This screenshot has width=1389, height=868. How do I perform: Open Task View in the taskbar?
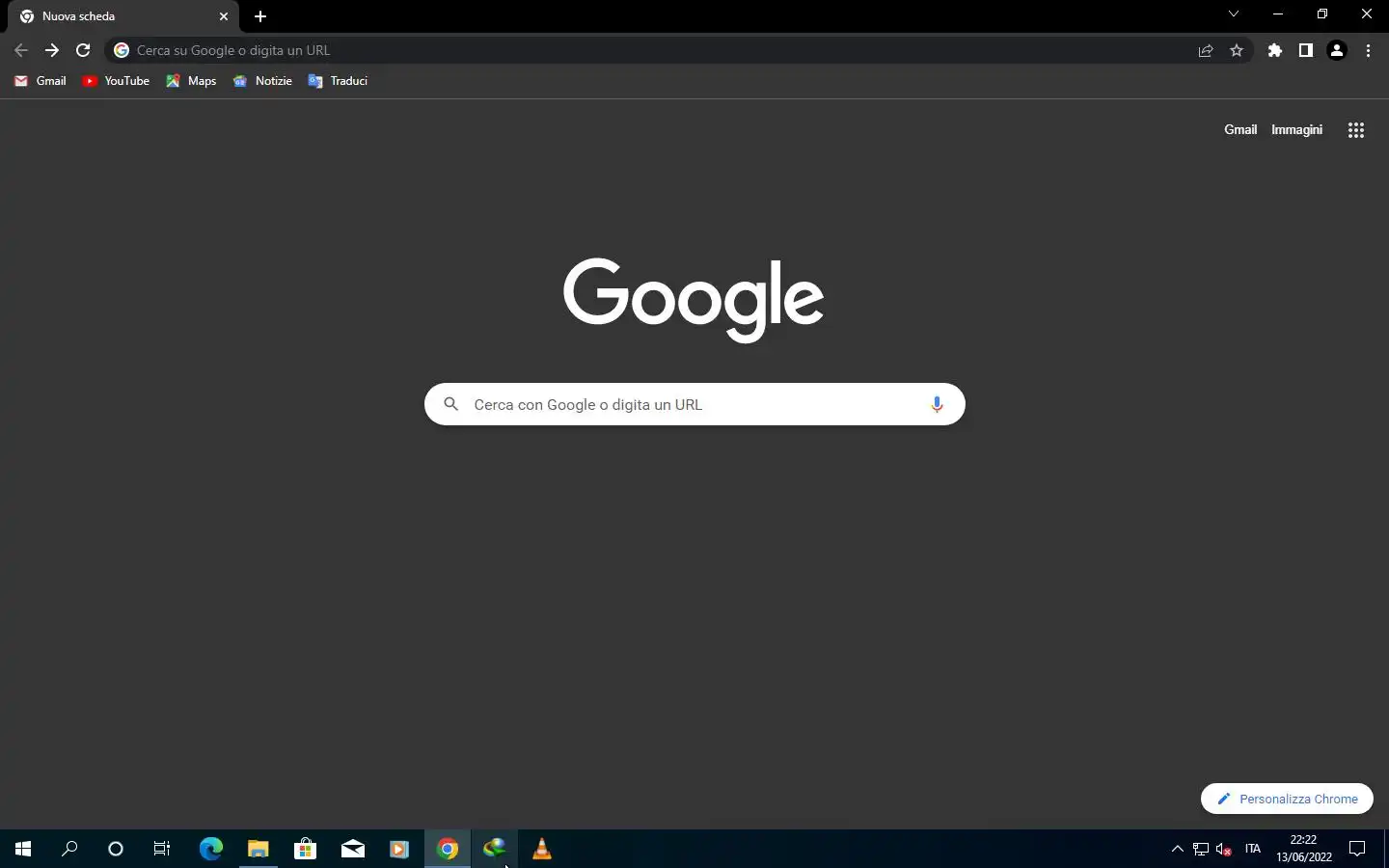(x=162, y=849)
